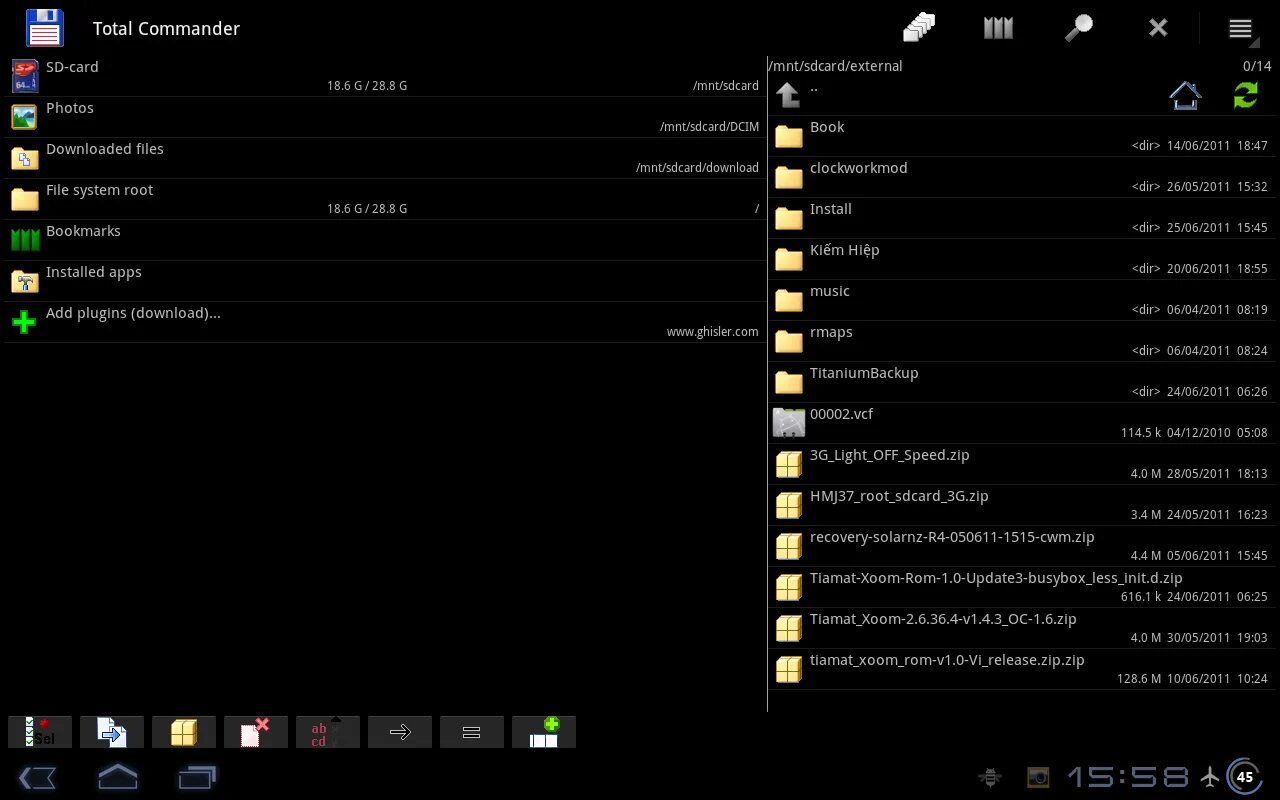Click www.ghisler.com link text
Screen dimensions: 1280x800
pos(712,332)
